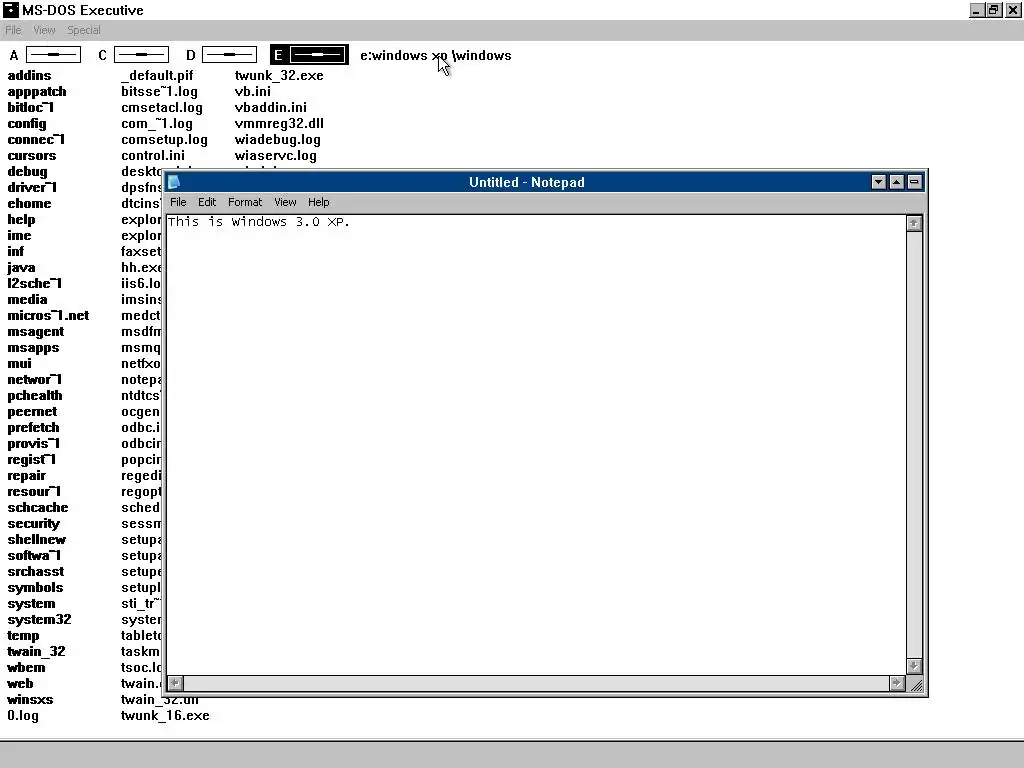This screenshot has width=1024, height=768.
Task: Click Notepad title bar icon
Action: click(x=174, y=182)
